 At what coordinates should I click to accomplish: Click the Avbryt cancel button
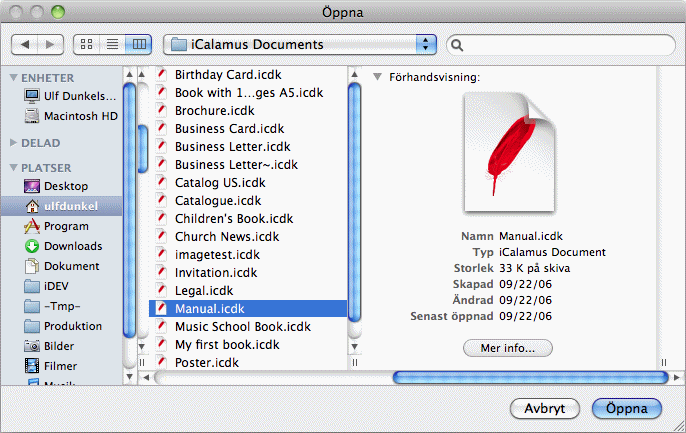pos(545,409)
